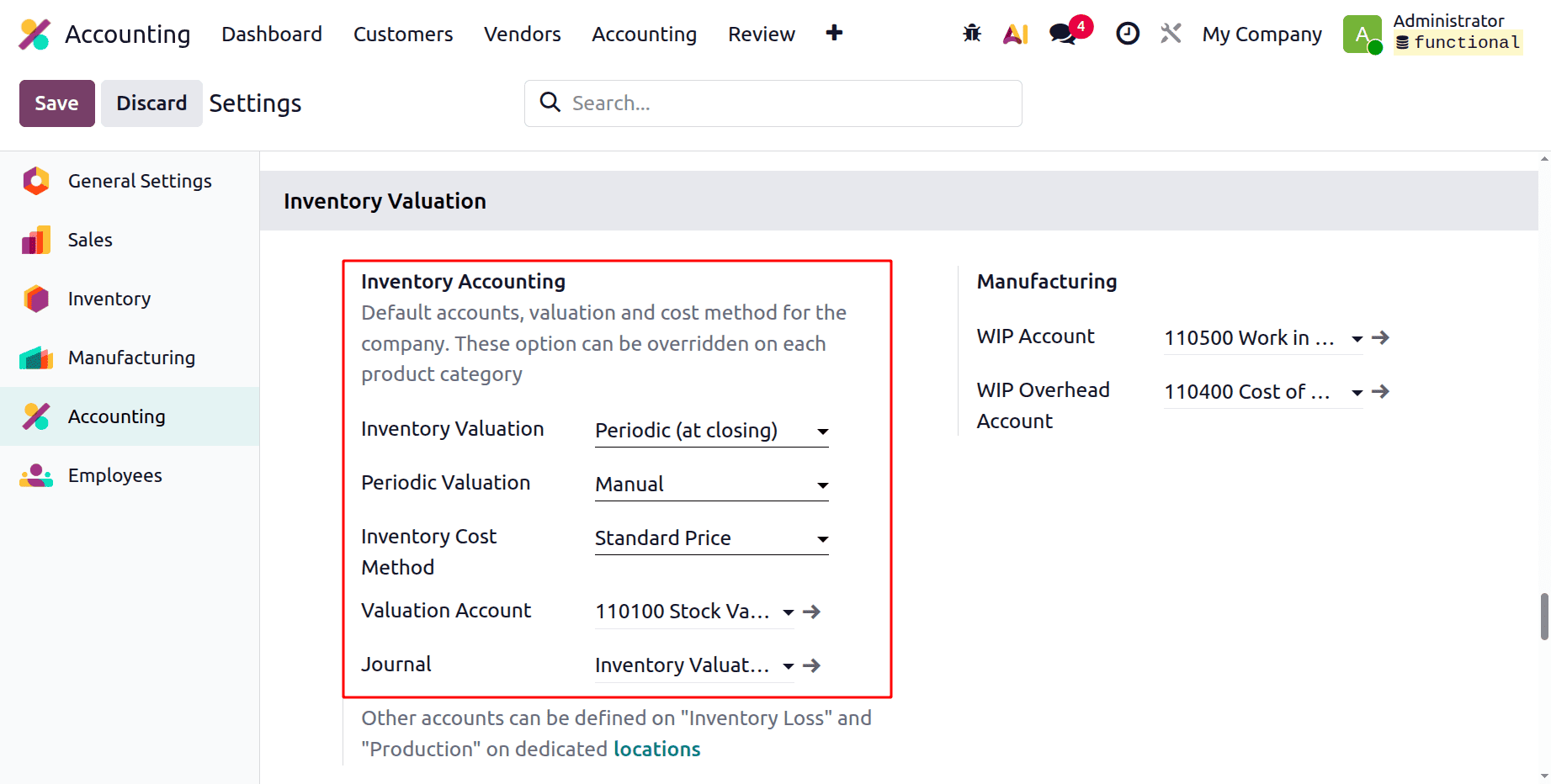The width and height of the screenshot is (1551, 784).
Task: Select Sales settings in the sidebar
Action: coord(130,240)
